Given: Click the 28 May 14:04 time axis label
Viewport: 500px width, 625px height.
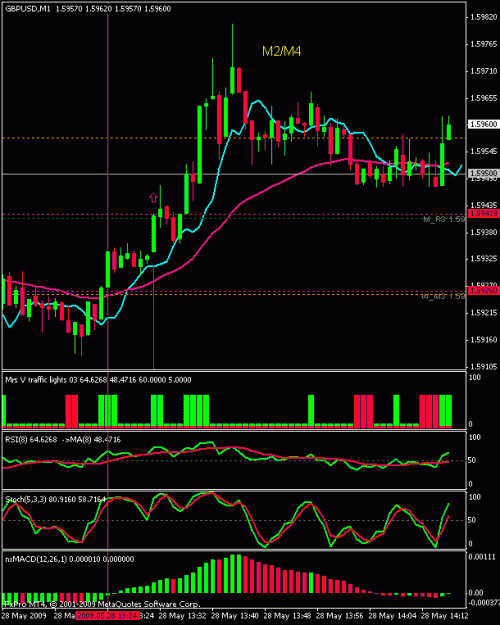Looking at the screenshot, I should point(392,616).
